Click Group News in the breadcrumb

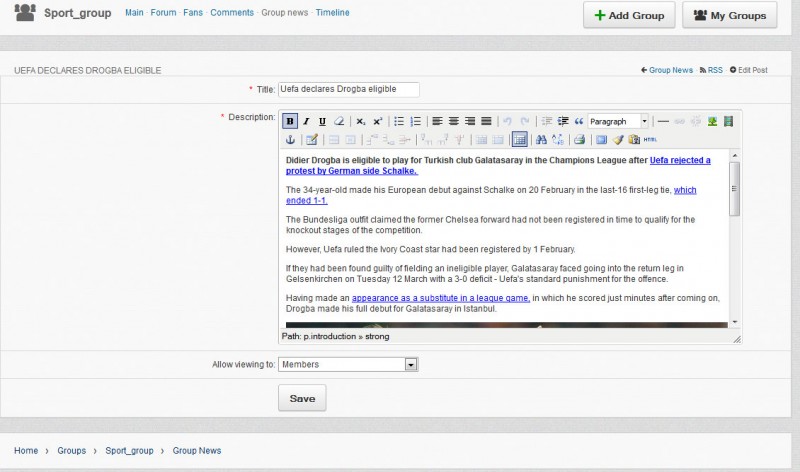pos(196,451)
